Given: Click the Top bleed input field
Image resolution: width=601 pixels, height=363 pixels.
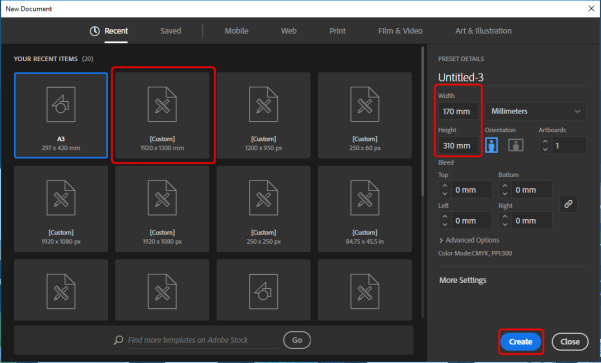Looking at the screenshot, I should (471, 190).
